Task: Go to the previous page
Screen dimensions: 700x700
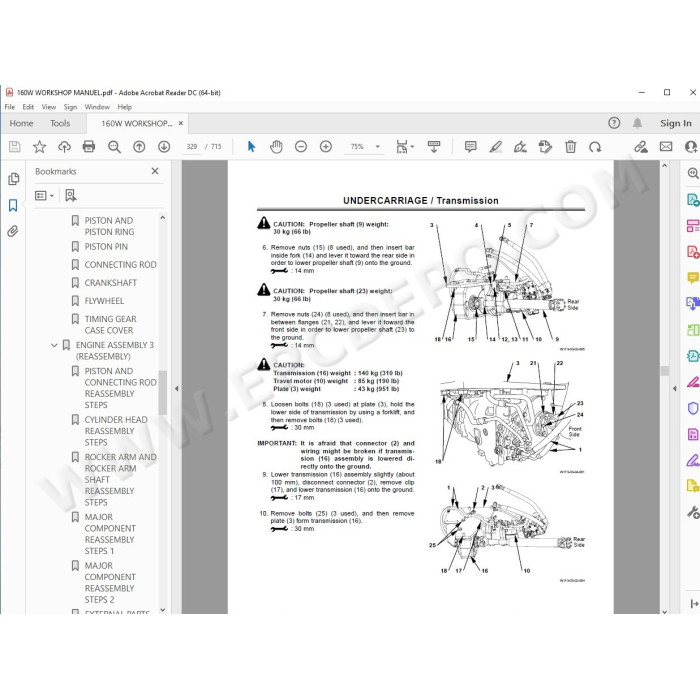Action: point(139,146)
